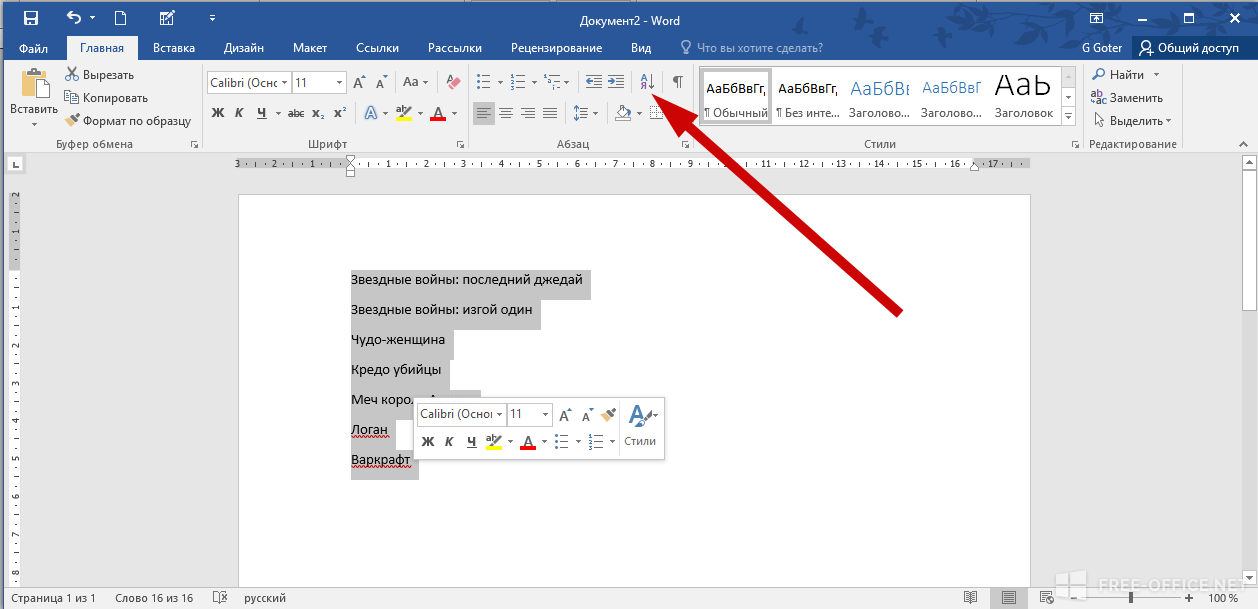This screenshot has height=609, width=1258.
Task: Increase paragraph indent
Action: pyautogui.click(x=617, y=82)
